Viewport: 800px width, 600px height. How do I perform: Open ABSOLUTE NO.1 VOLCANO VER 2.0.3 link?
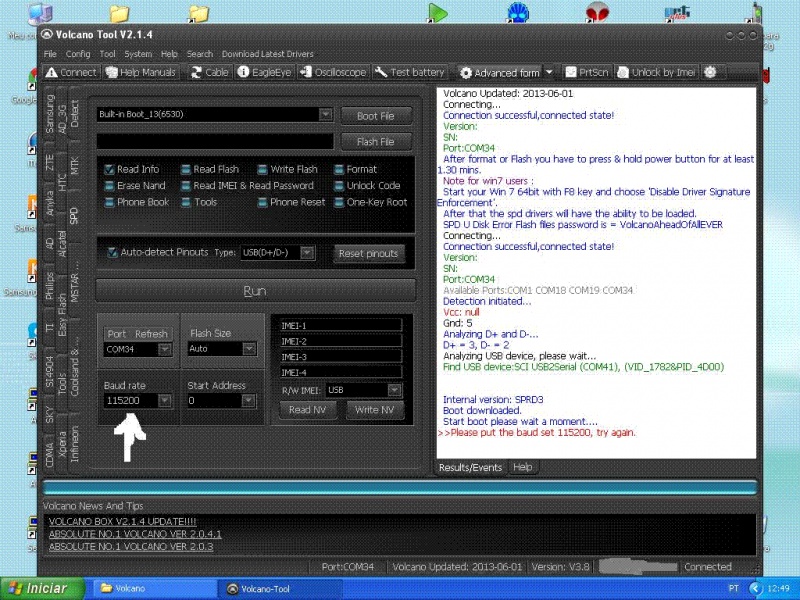(x=131, y=546)
